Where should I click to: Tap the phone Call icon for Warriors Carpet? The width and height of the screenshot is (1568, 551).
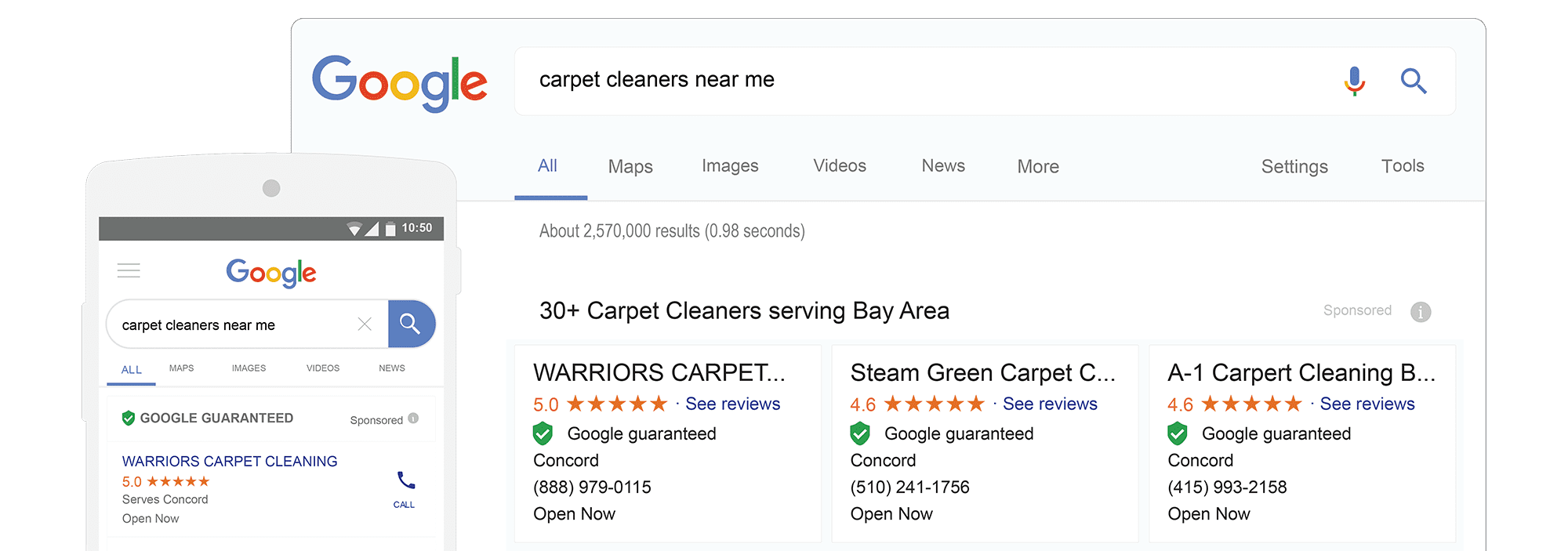[x=405, y=482]
